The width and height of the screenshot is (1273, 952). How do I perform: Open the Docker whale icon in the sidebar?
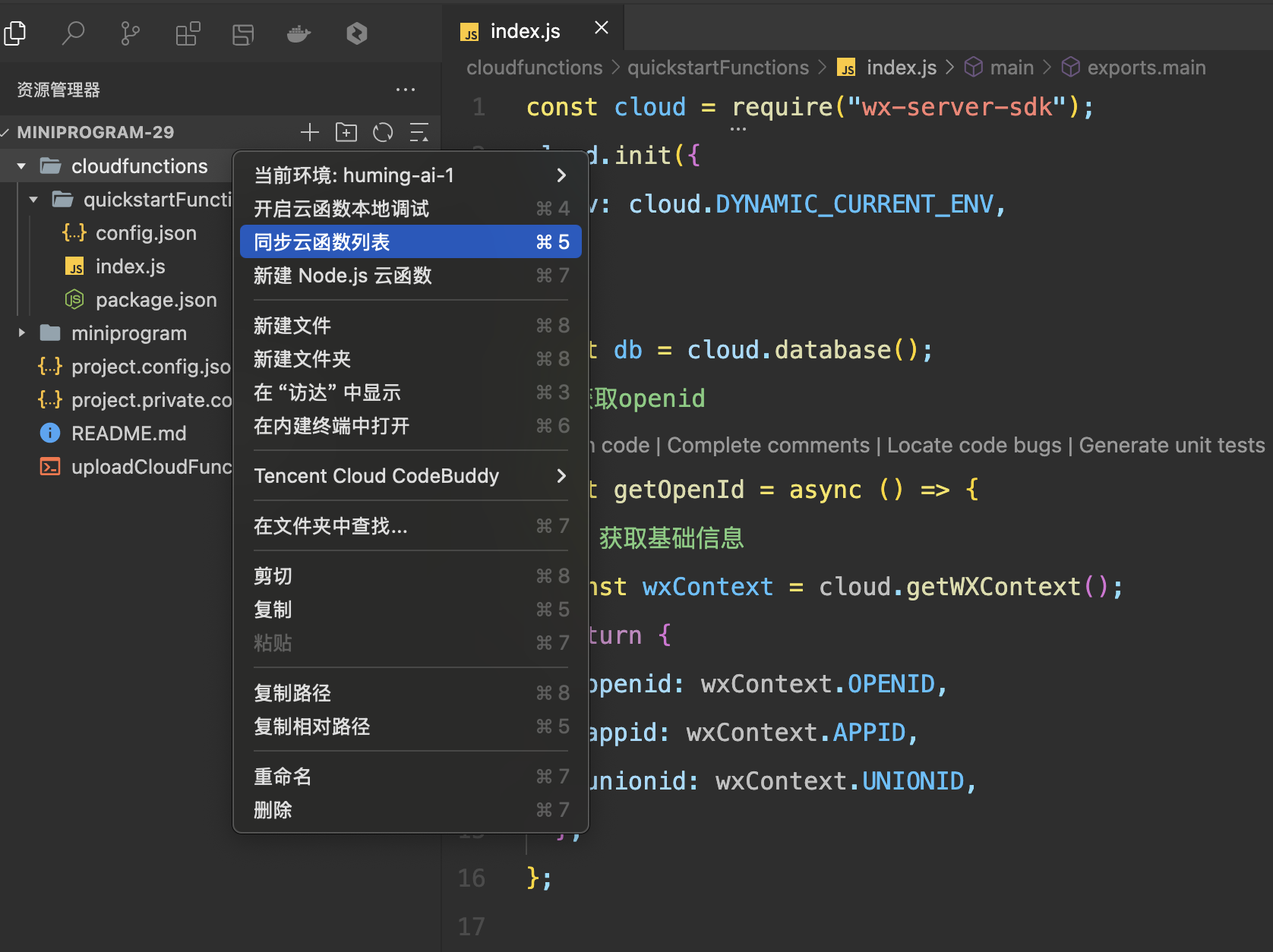[298, 33]
